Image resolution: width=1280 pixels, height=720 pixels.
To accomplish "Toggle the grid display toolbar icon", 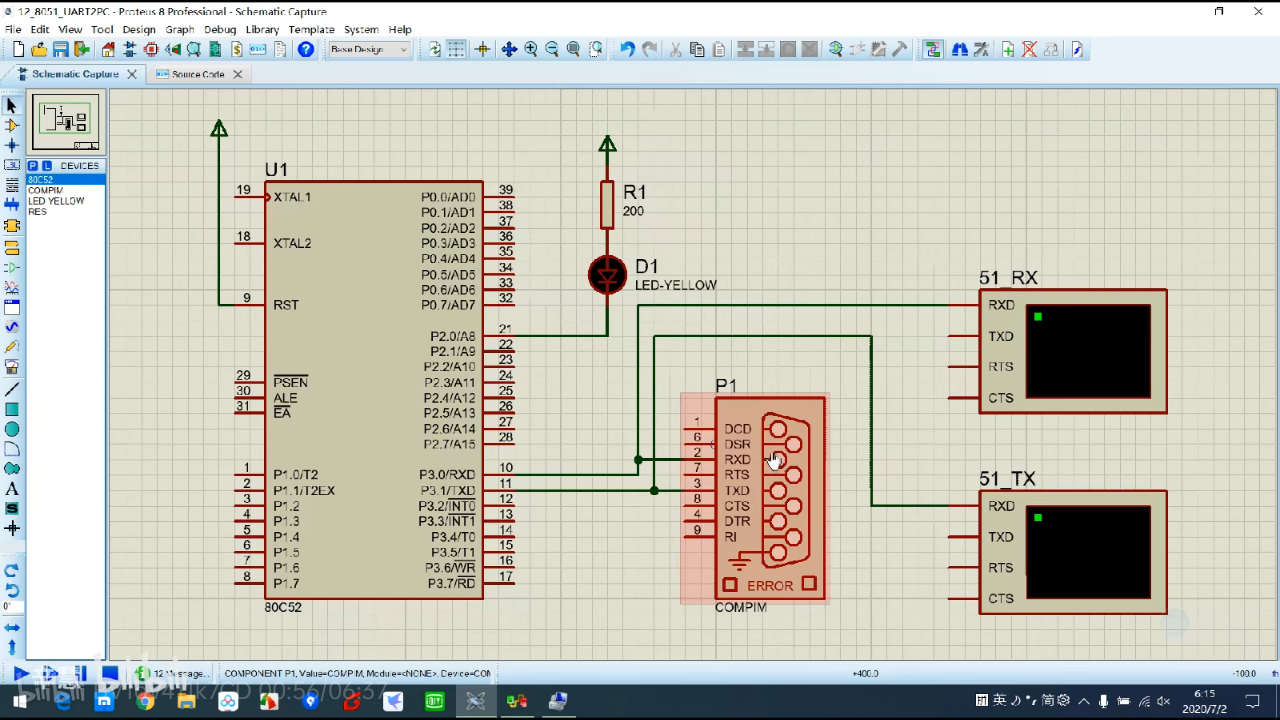I will 456,49.
